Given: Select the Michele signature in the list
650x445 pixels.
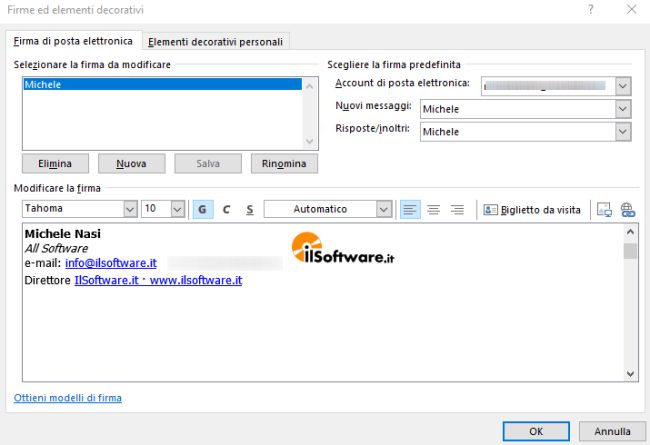Looking at the screenshot, I should tap(162, 84).
